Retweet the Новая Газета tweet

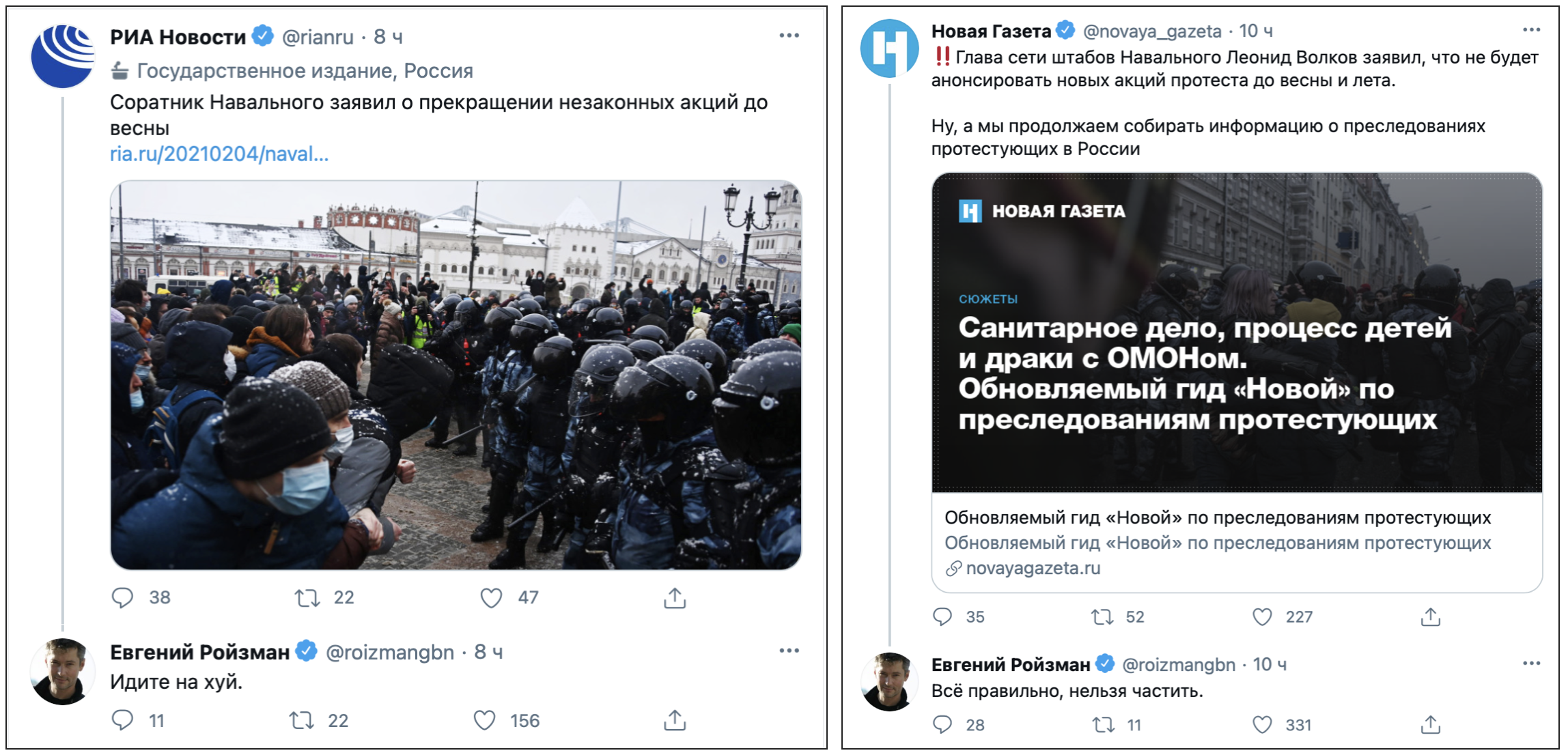coord(1102,617)
